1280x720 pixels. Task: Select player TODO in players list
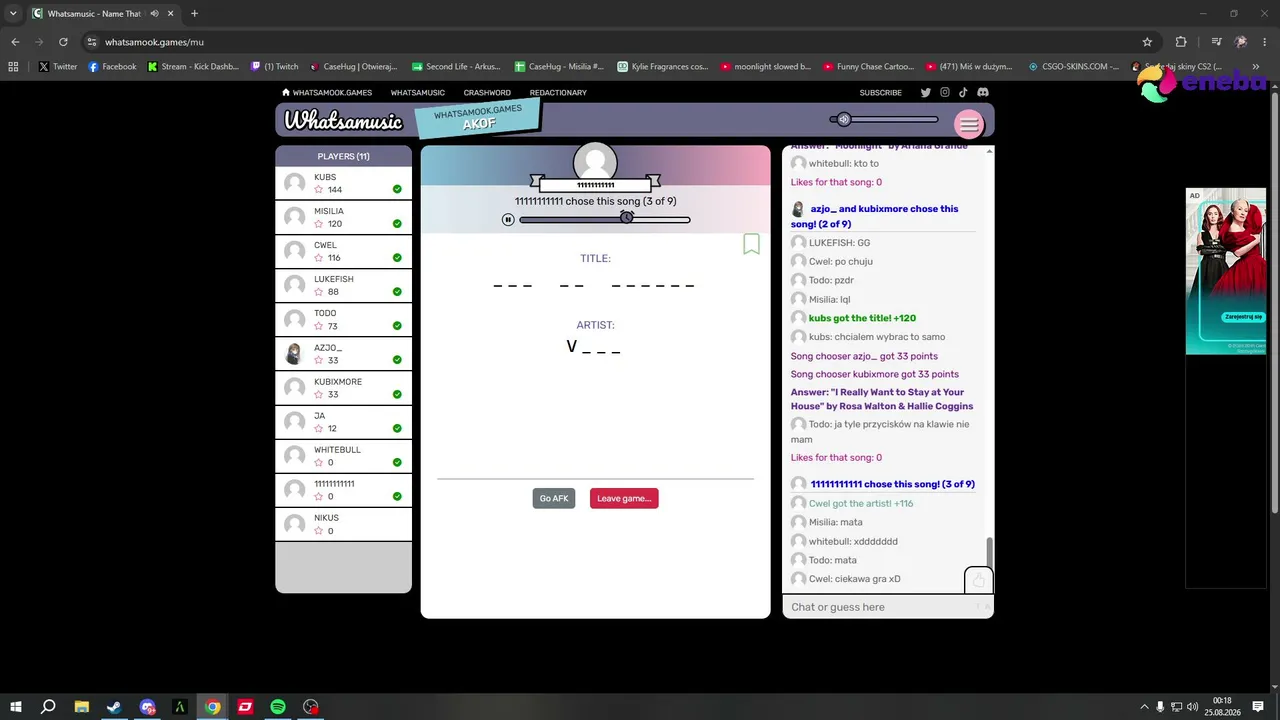coord(343,319)
